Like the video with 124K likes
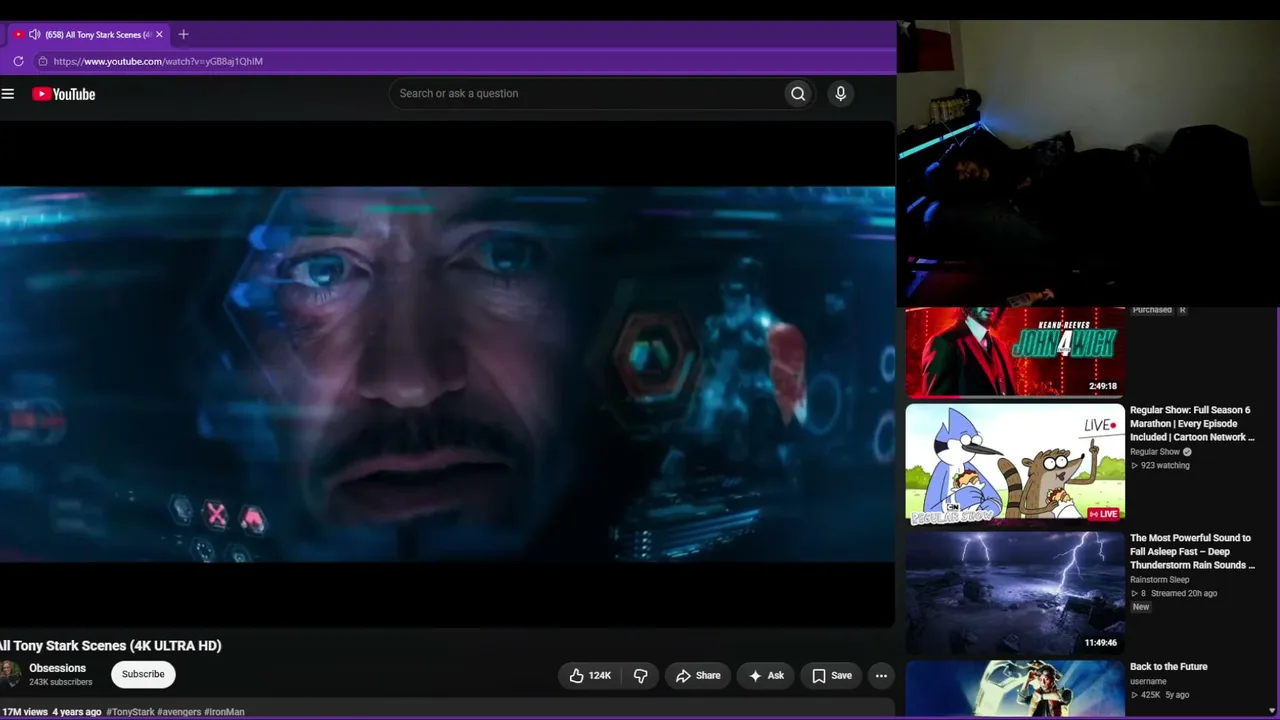Viewport: 1280px width, 720px height. 590,676
